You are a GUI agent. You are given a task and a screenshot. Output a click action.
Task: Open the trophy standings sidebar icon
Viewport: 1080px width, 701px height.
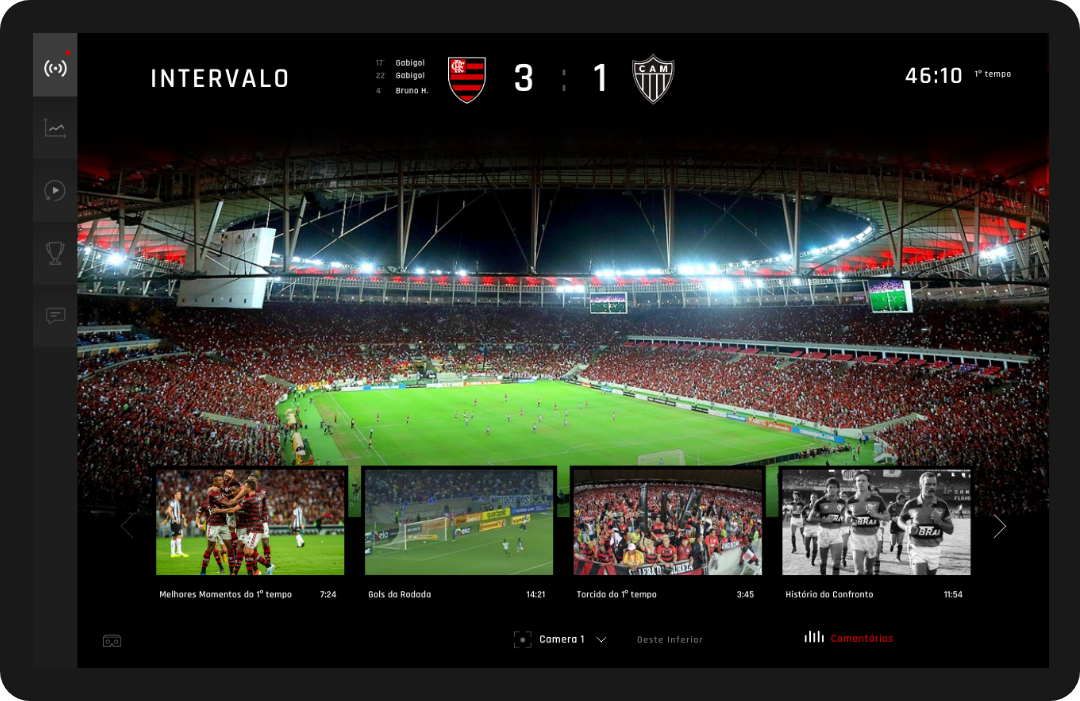pyautogui.click(x=55, y=253)
